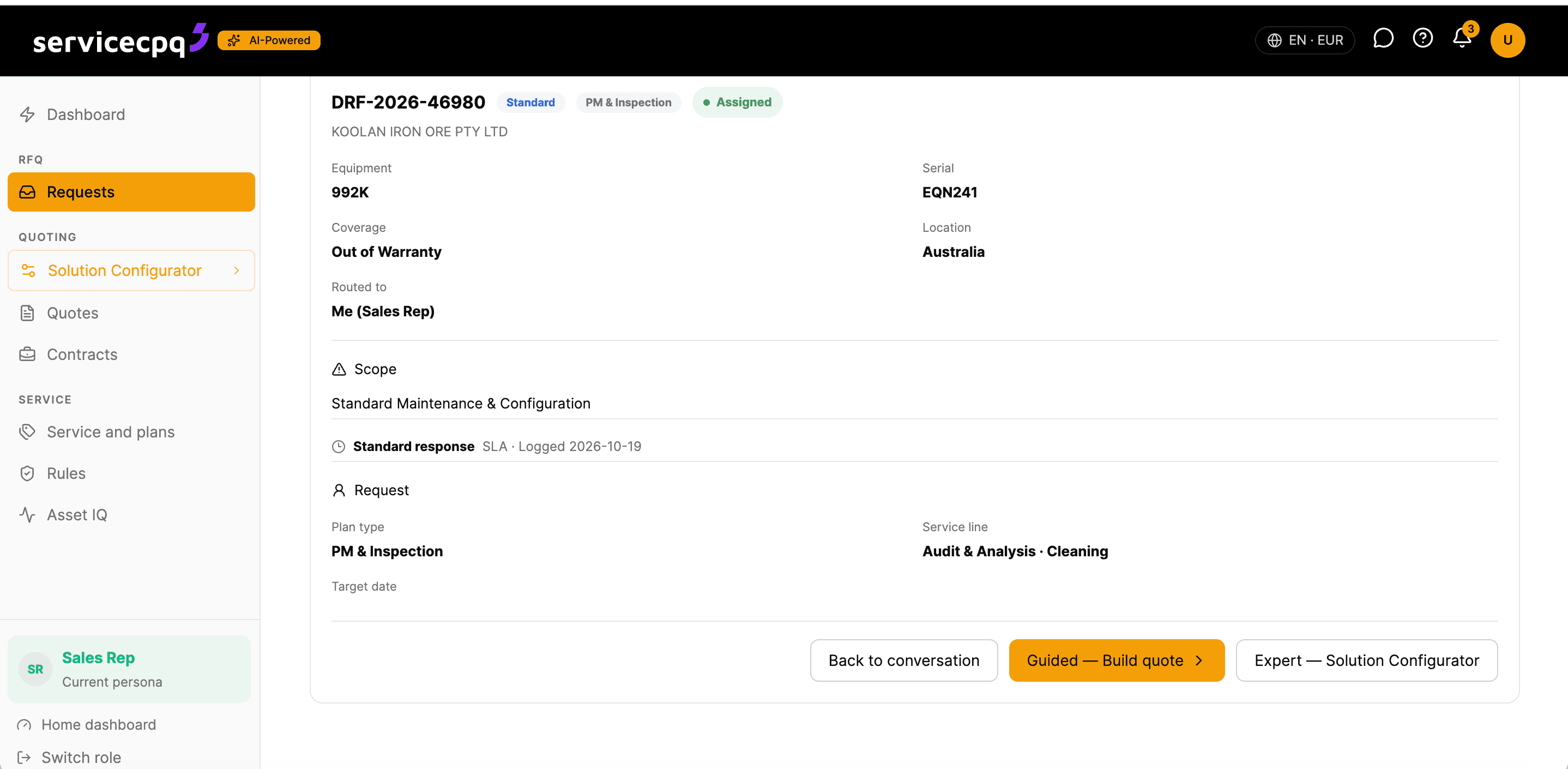Screen dimensions: 1568x769
Task: Click equipment value 992K
Action: [x=350, y=193]
